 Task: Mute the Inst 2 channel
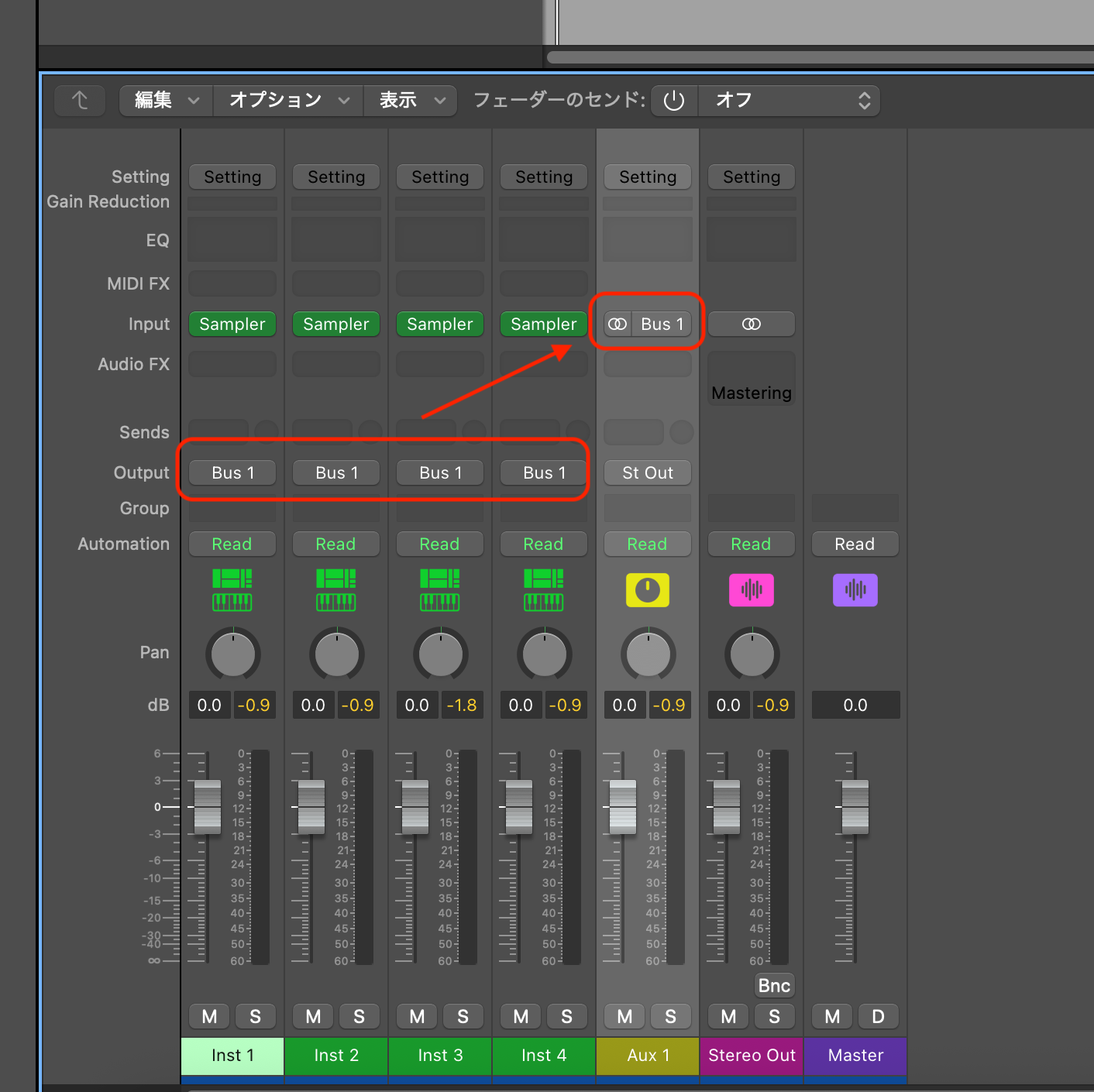click(313, 1016)
